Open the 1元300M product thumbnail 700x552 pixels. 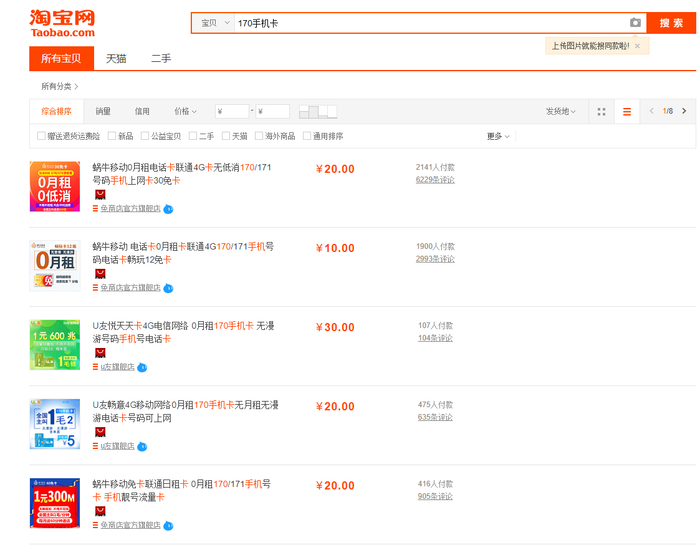pyautogui.click(x=55, y=503)
